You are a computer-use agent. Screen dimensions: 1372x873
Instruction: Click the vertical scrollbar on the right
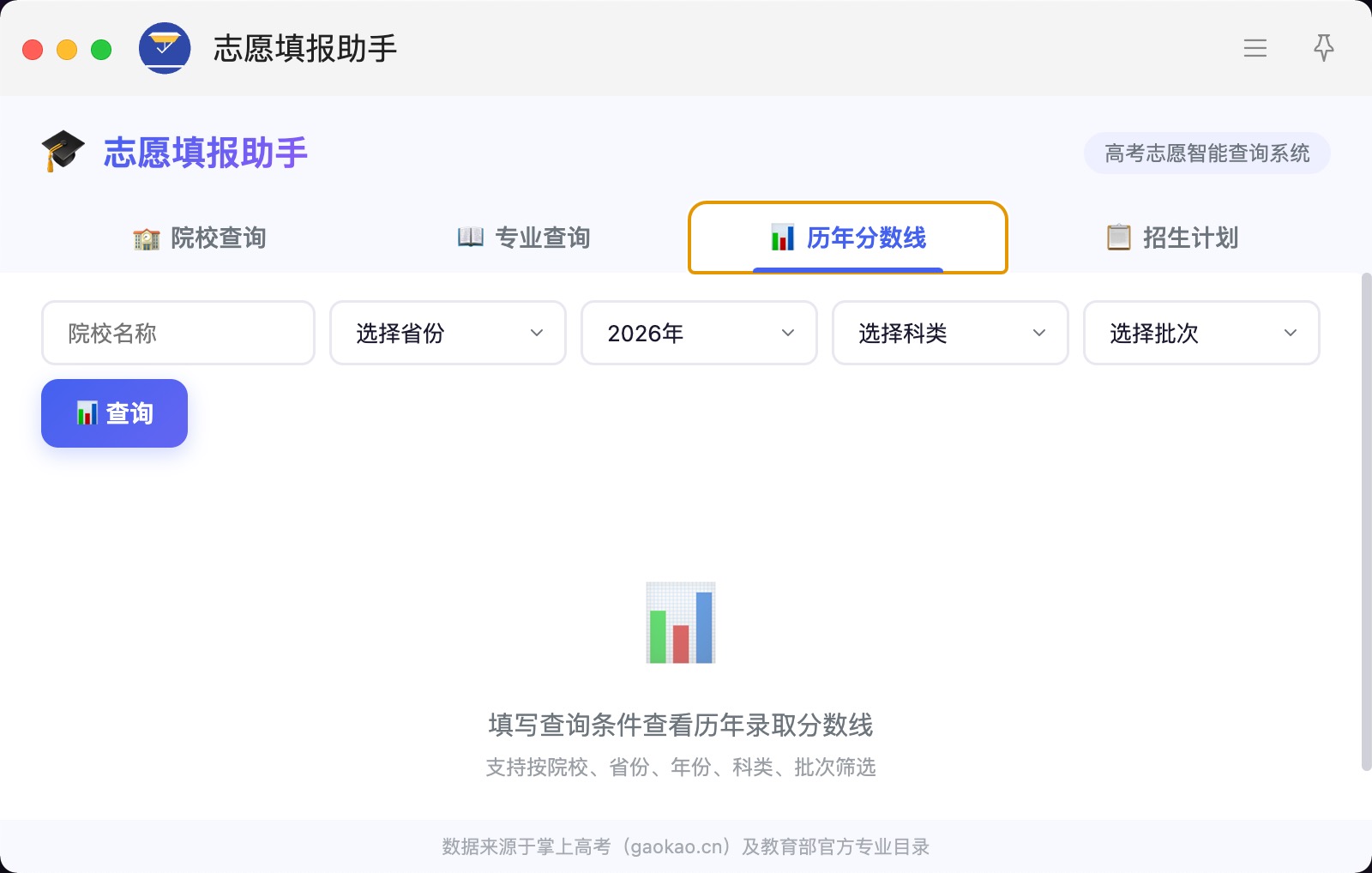tap(1366, 521)
